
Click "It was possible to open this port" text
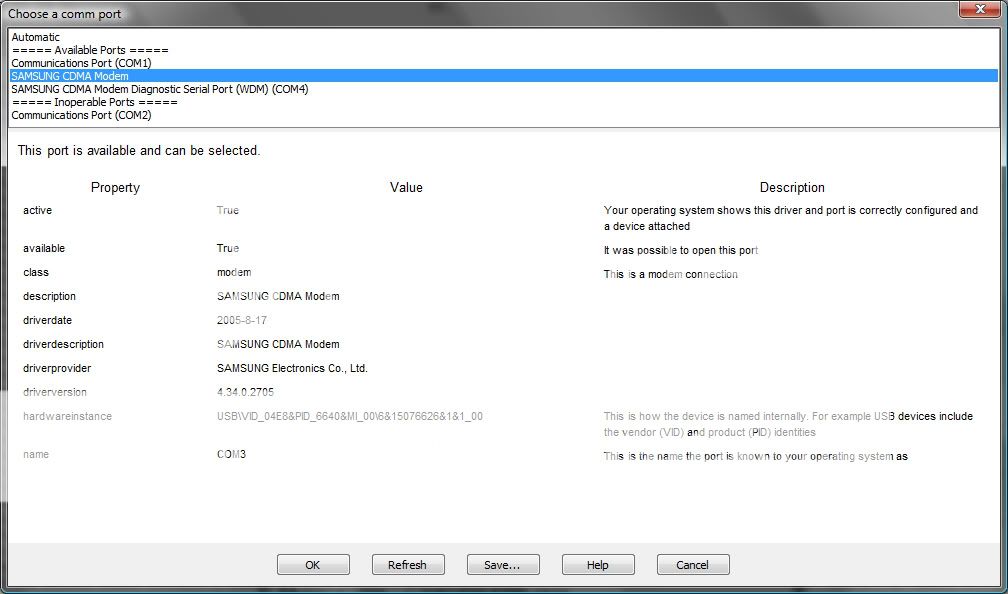coord(681,250)
